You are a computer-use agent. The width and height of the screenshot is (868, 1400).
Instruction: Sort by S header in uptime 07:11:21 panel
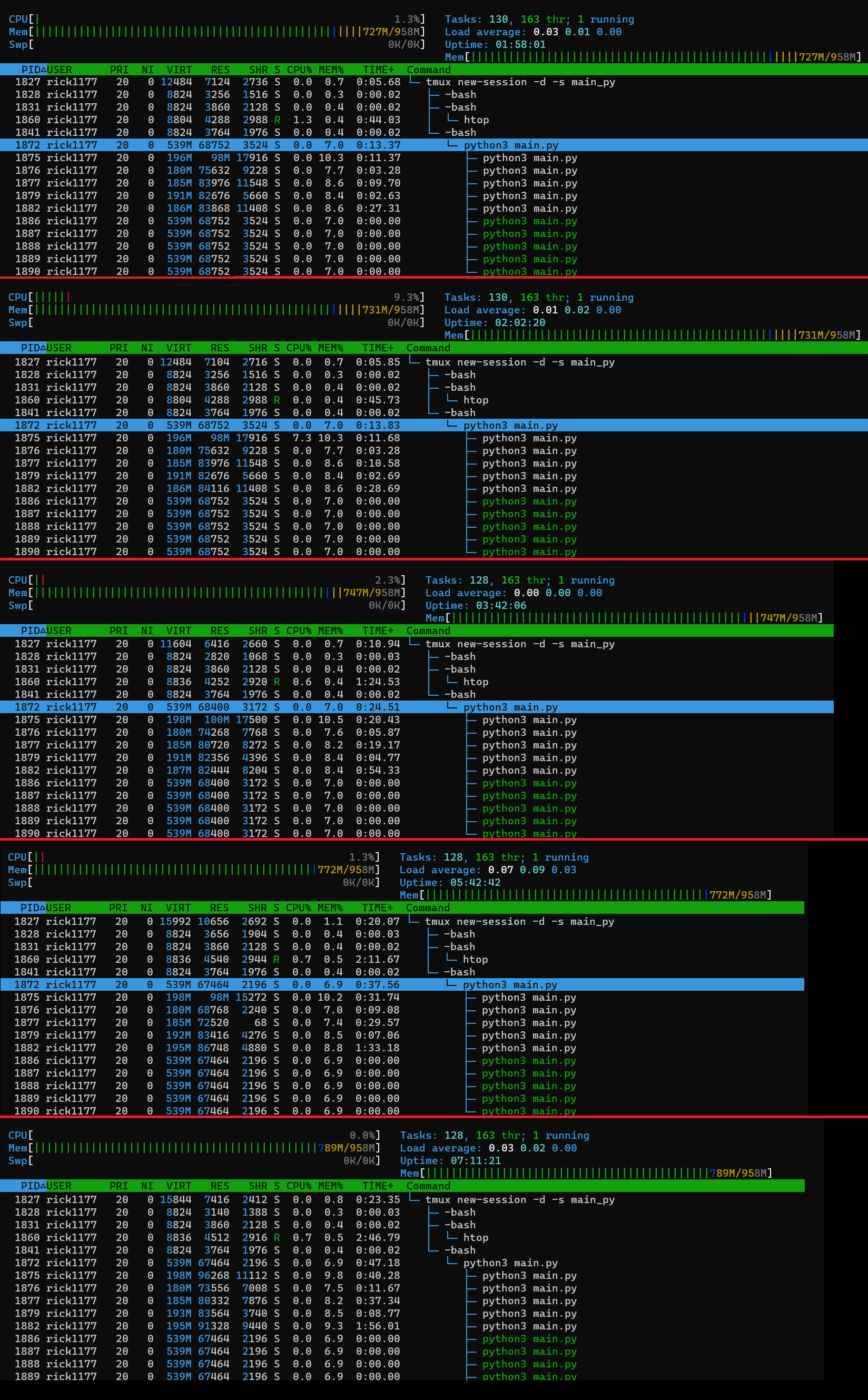277,1186
